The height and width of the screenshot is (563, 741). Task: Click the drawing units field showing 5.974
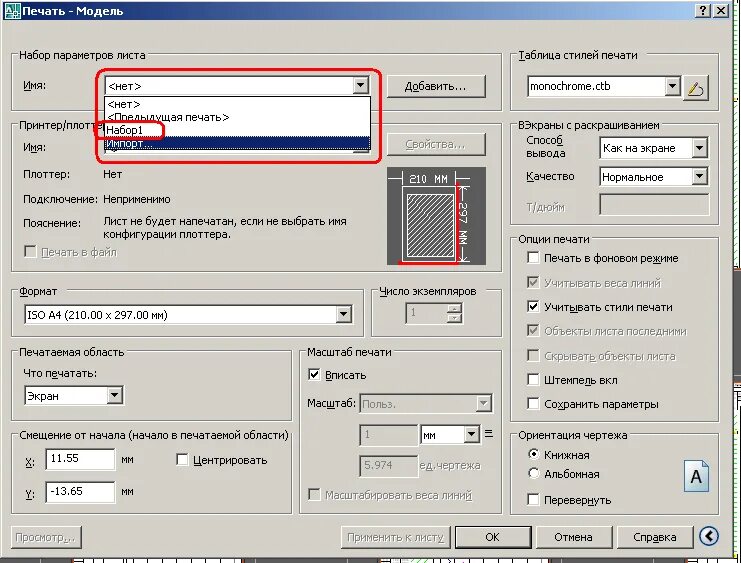pos(388,465)
